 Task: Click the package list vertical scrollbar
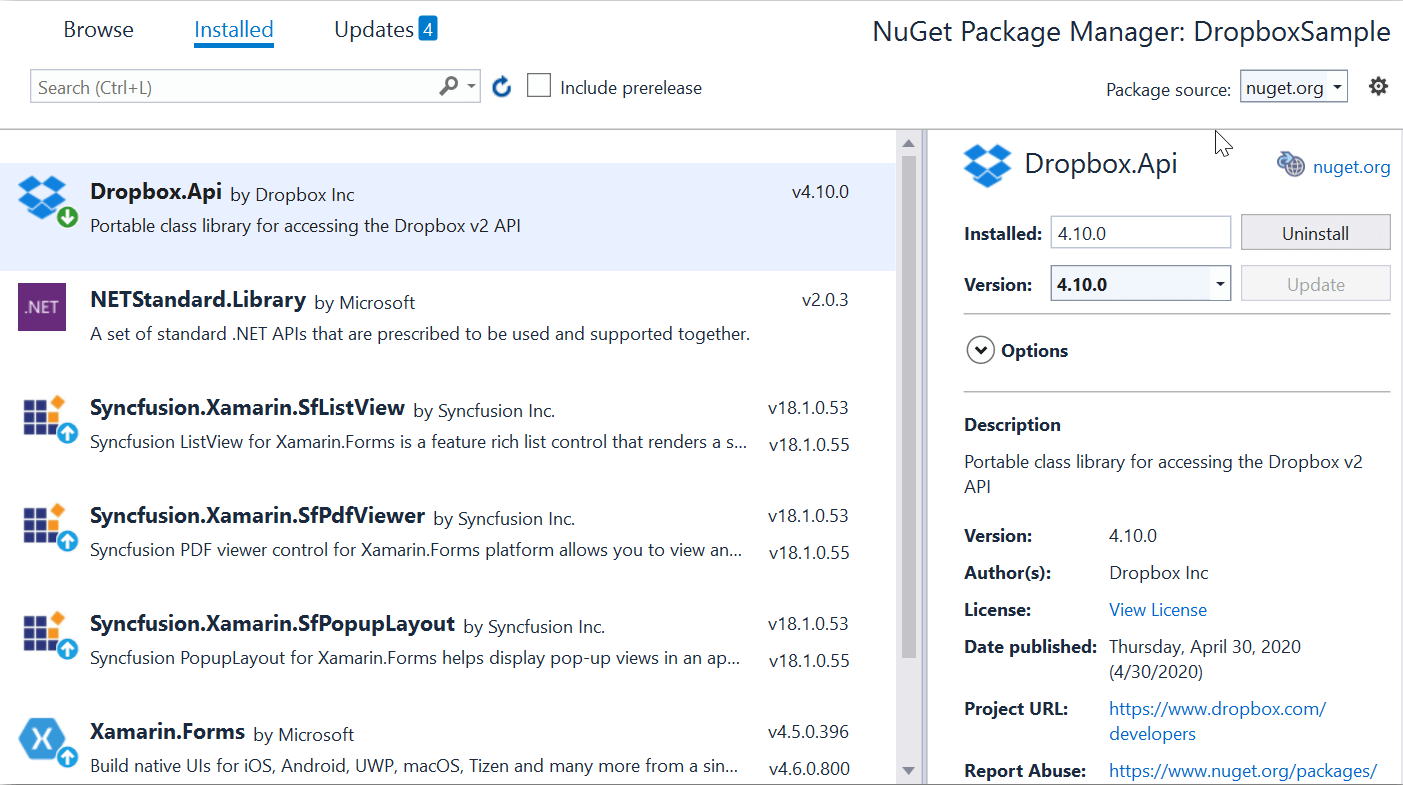908,400
